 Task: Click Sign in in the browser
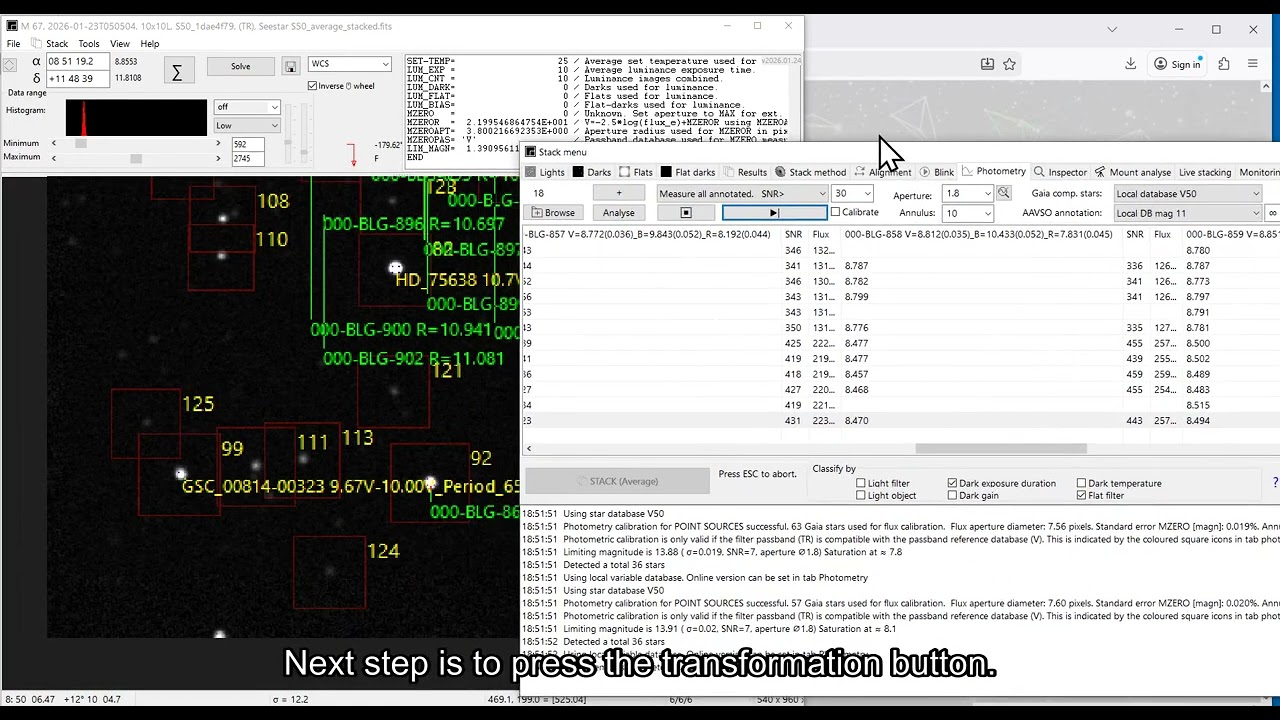tap(1177, 64)
